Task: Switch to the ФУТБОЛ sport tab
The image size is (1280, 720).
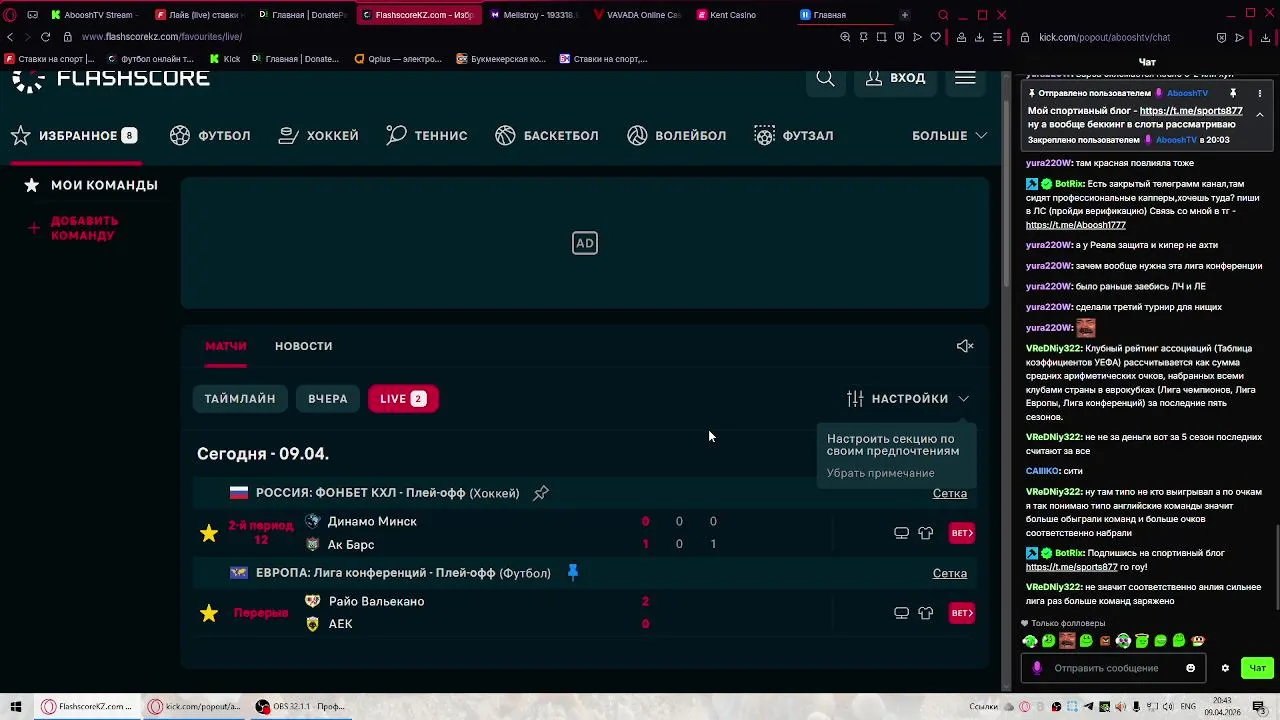Action: tap(210, 135)
